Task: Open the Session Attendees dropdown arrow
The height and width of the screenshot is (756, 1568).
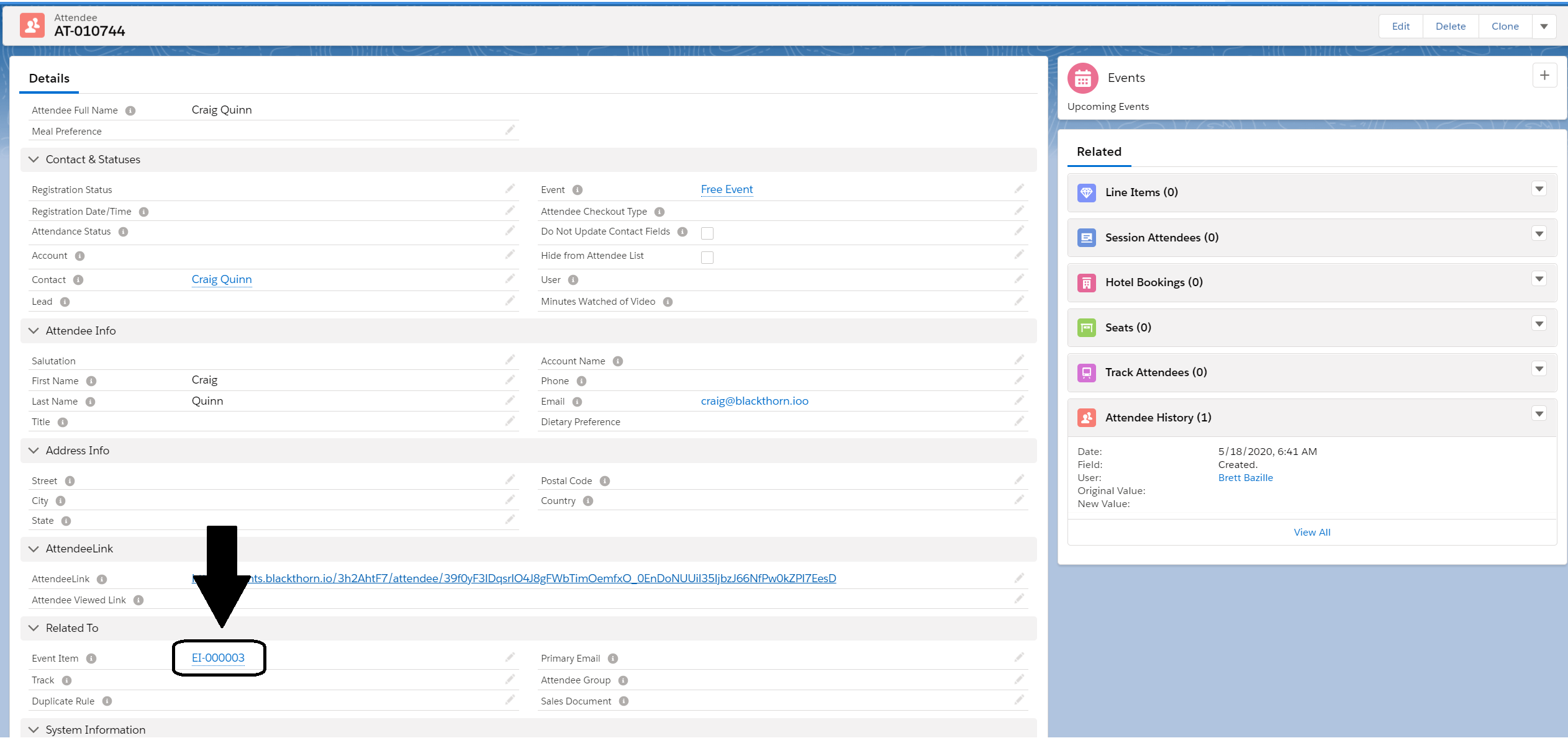Action: click(x=1539, y=234)
